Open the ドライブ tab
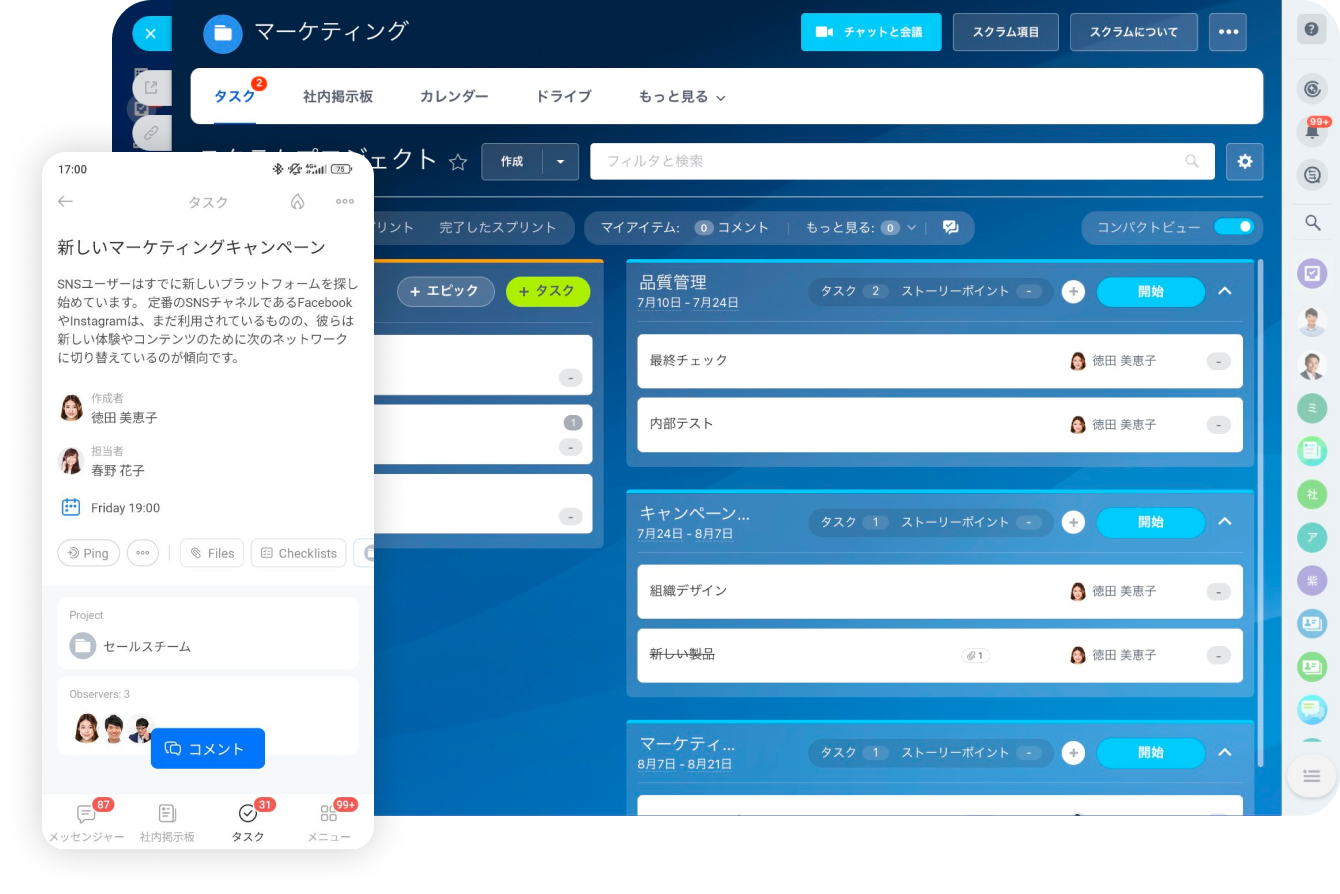This screenshot has width=1340, height=894. coord(563,97)
